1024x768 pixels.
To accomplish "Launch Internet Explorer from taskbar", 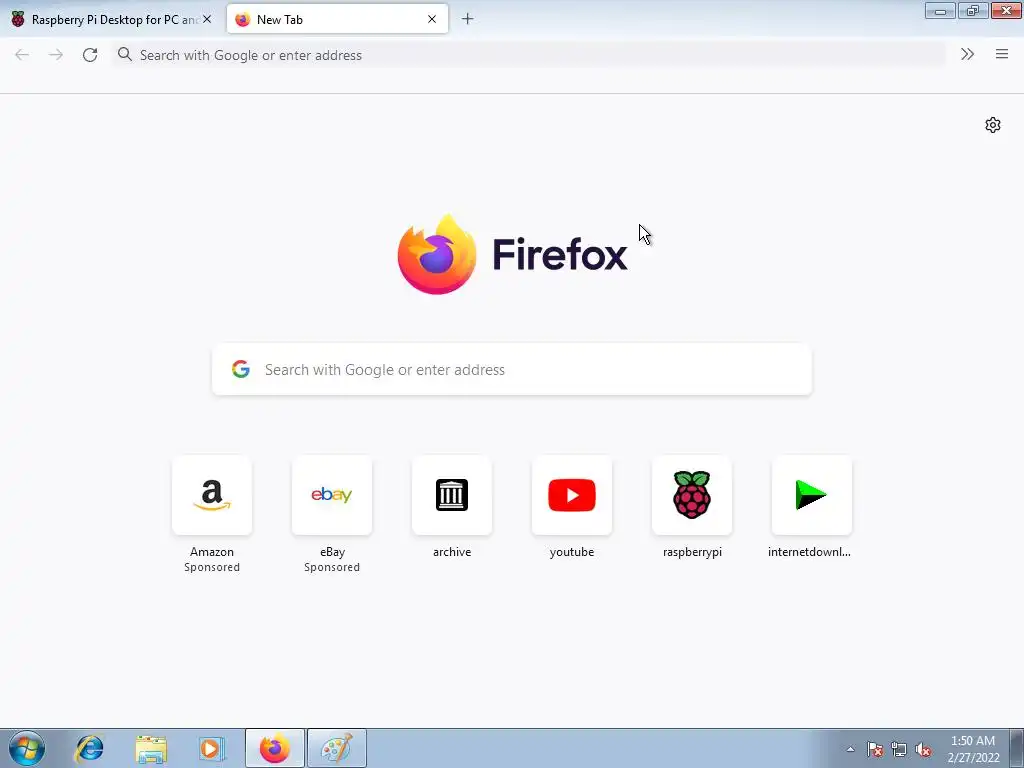I will click(89, 748).
